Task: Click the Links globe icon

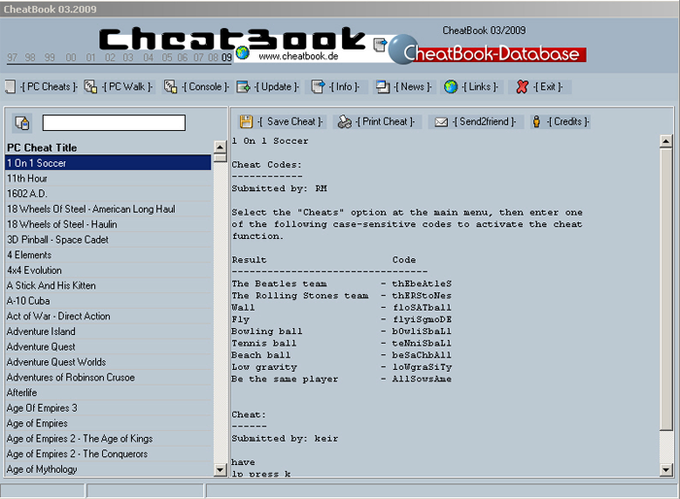Action: click(451, 87)
